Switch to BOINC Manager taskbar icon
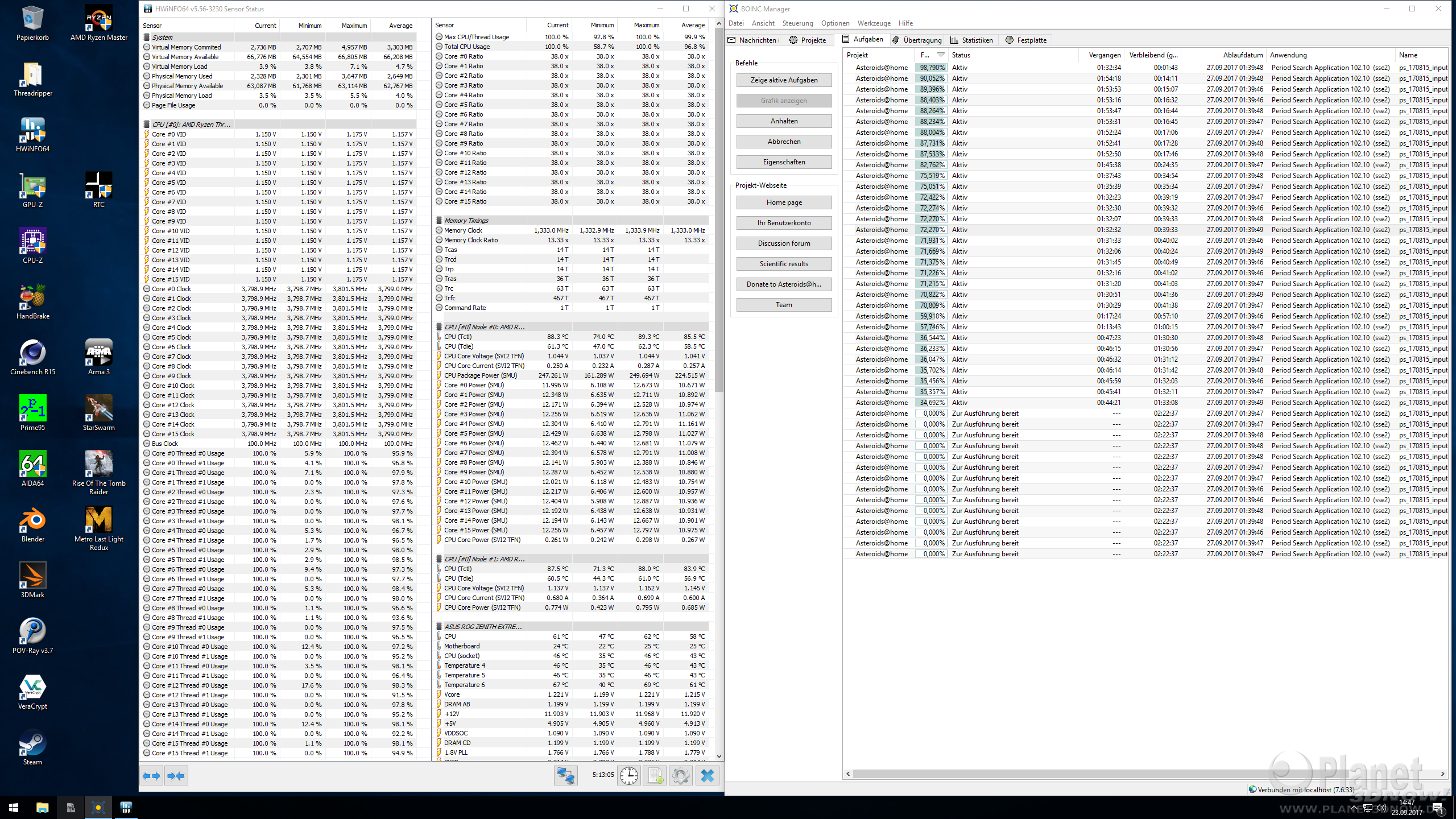The image size is (1456, 819). (x=98, y=808)
